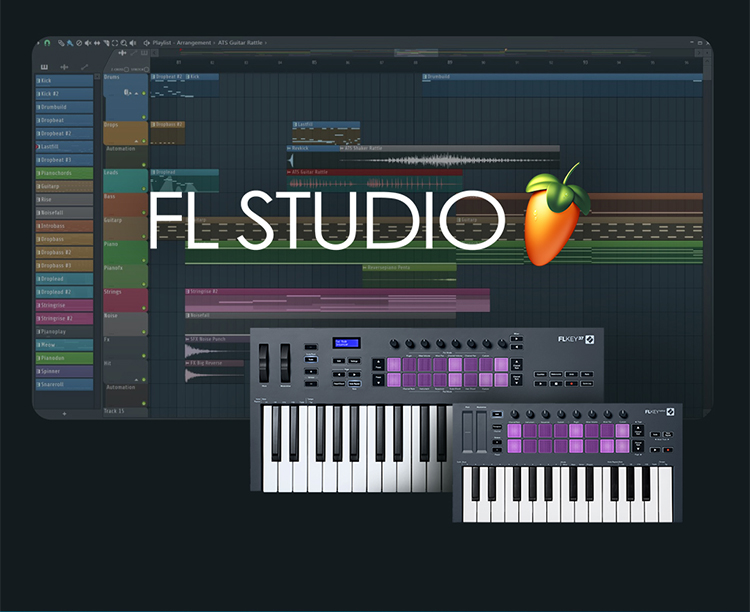Open the Arrangement breadcrumb menu
750x612 pixels.
point(194,43)
